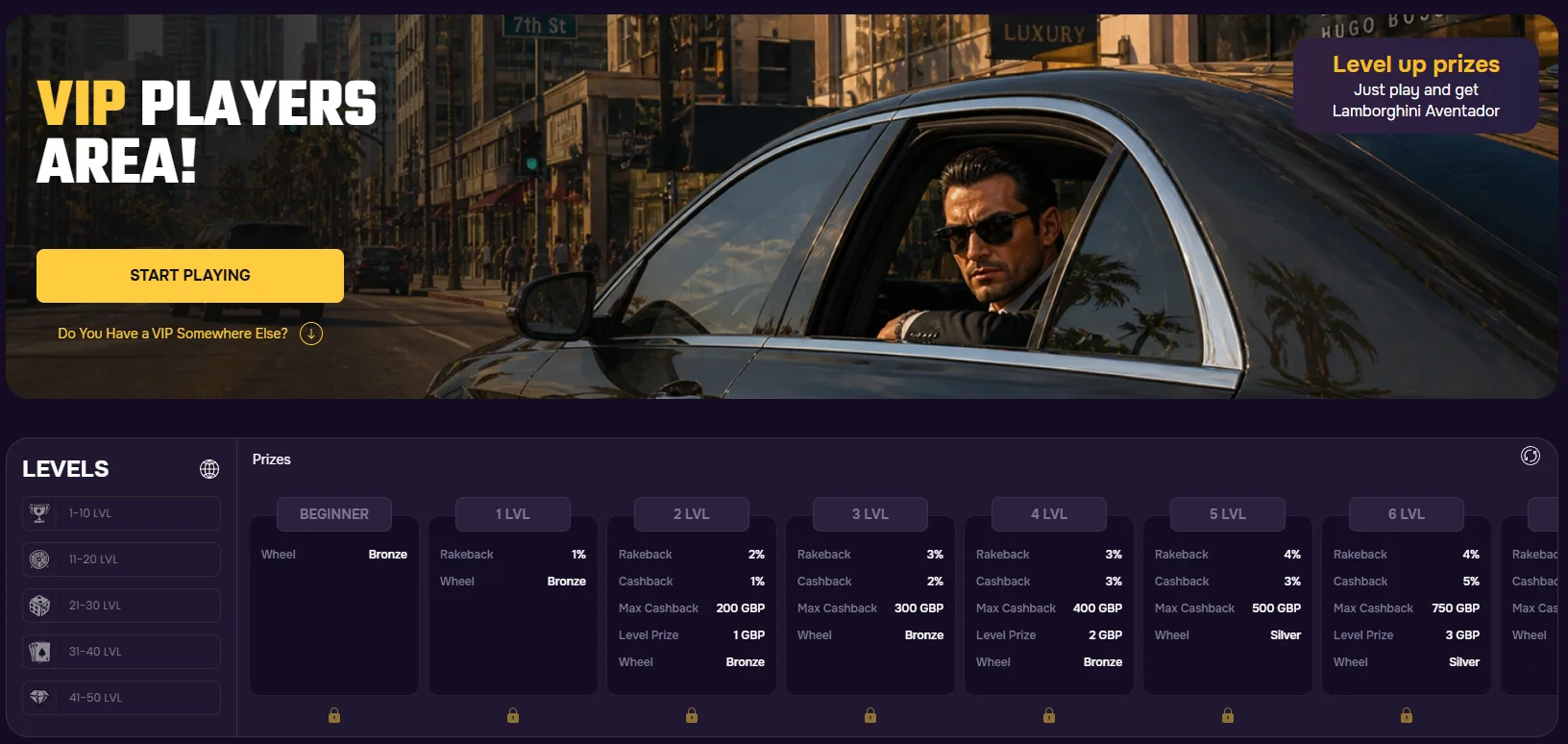Click the 6 LVL card header
Screen dimensions: 1568x744
(x=1407, y=514)
